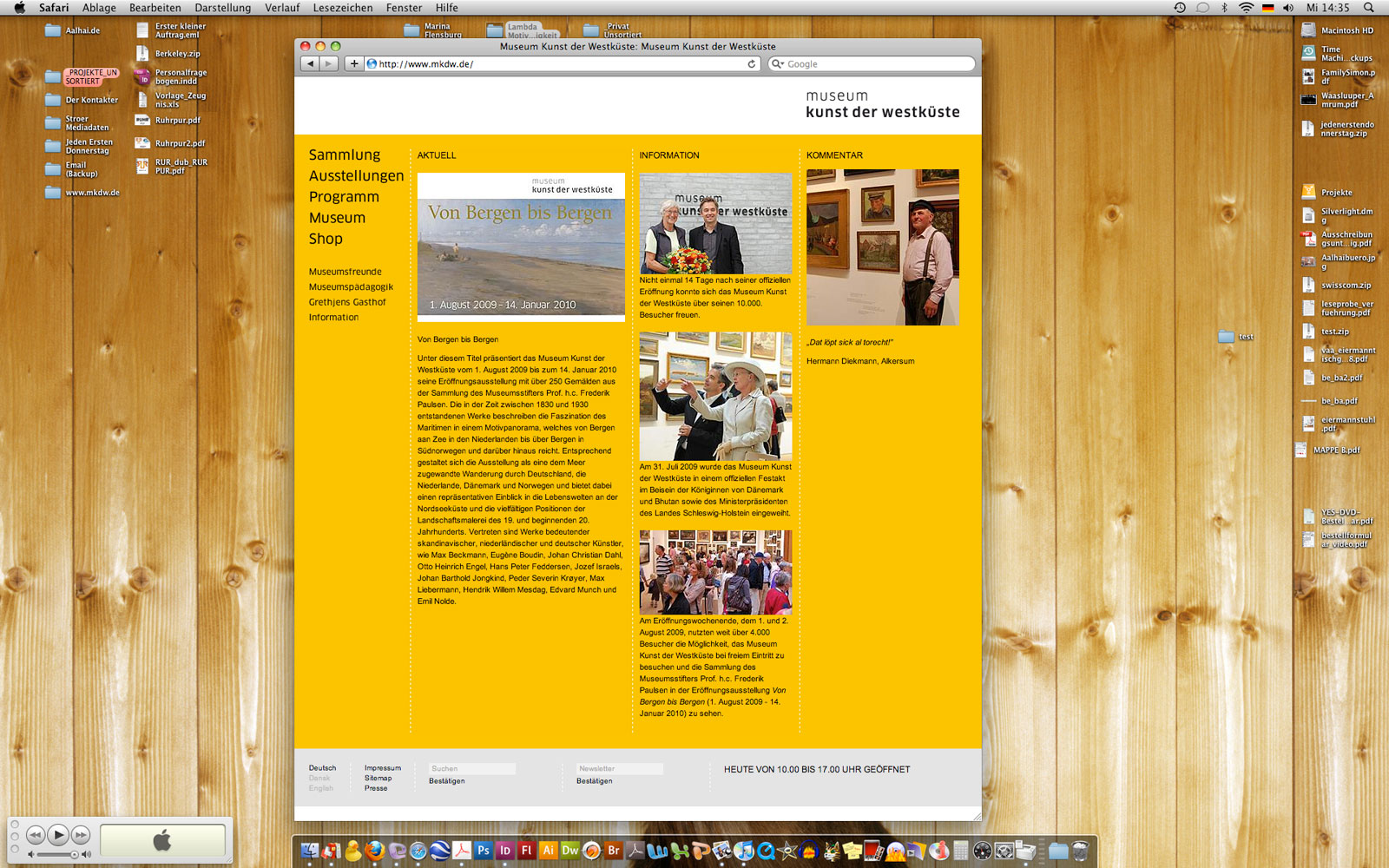Screen dimensions: 1389x868
Task: Open the Grethjens Gasthof link
Action: (x=347, y=302)
